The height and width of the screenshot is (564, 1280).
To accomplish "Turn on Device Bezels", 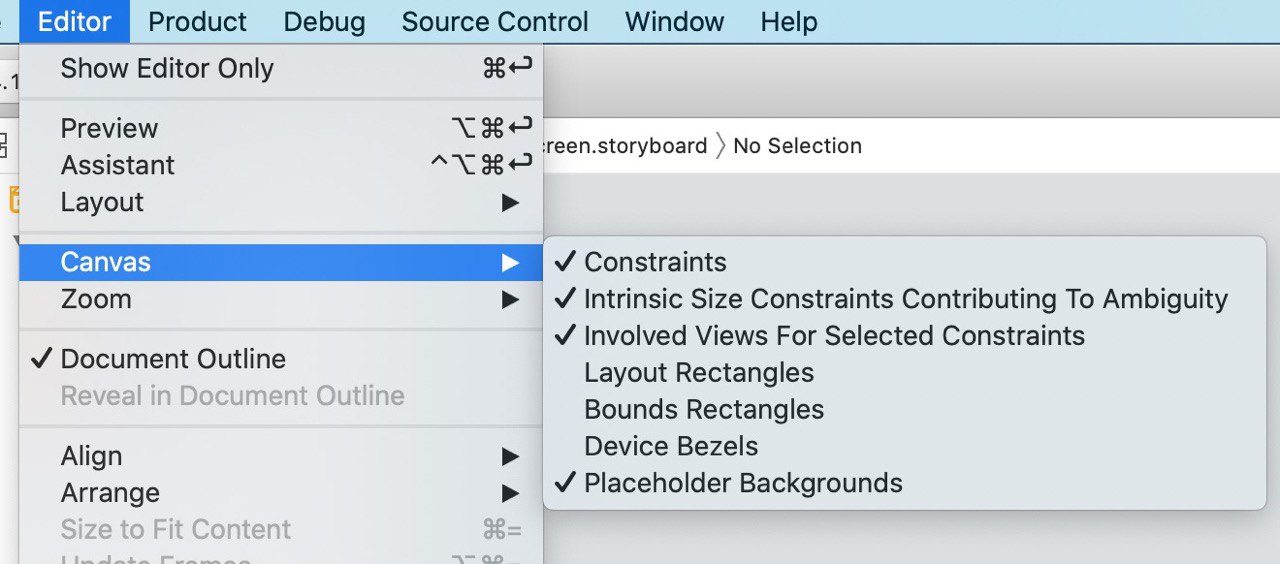I will coord(905,447).
